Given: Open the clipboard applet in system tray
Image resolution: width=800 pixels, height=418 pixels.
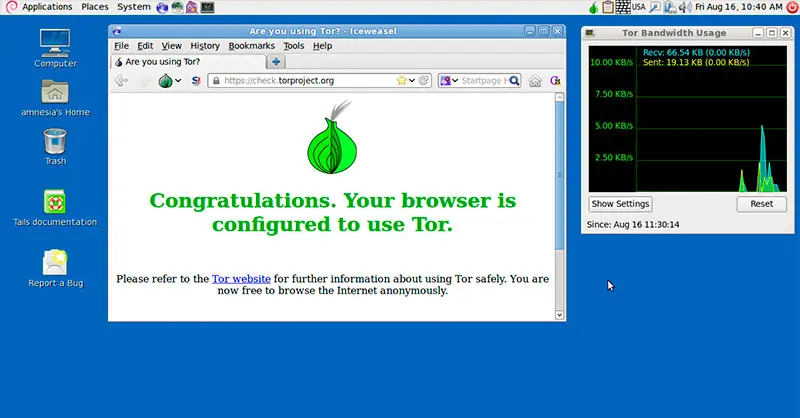Looking at the screenshot, I should pyautogui.click(x=607, y=7).
